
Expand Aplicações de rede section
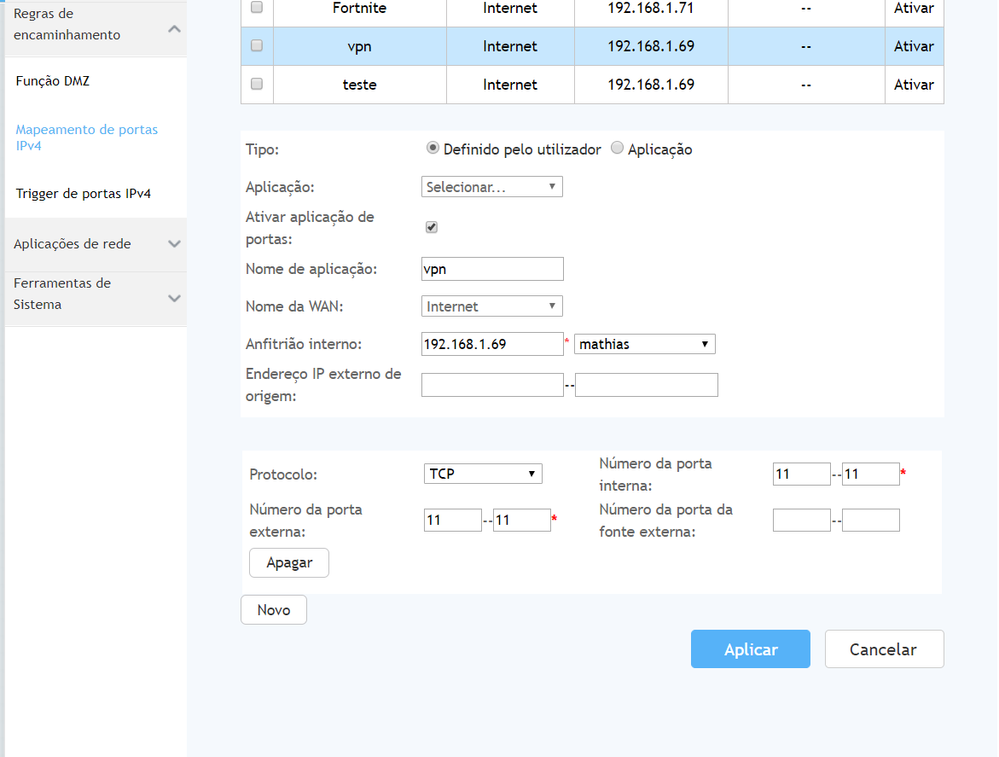point(174,244)
